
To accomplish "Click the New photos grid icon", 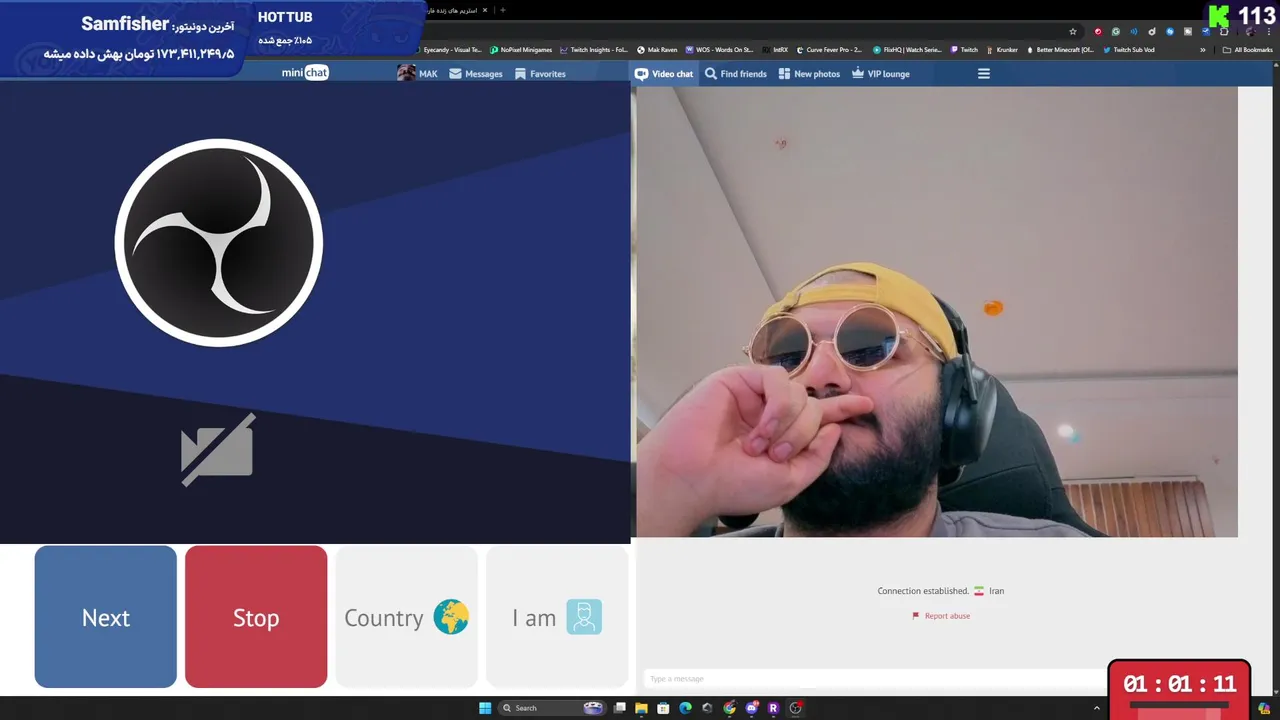I will (x=784, y=73).
